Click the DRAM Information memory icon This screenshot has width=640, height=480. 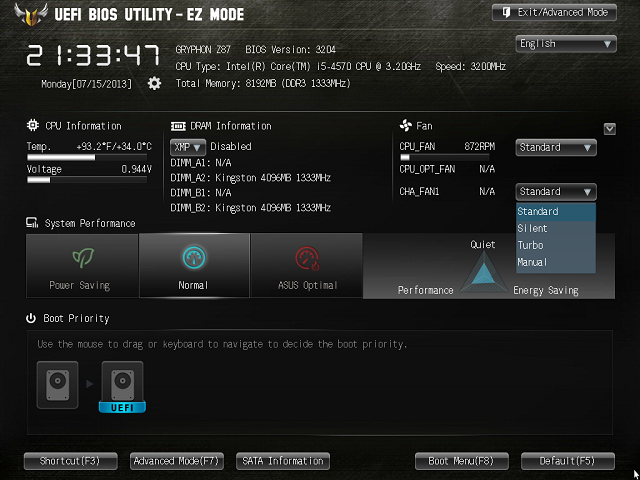point(178,127)
